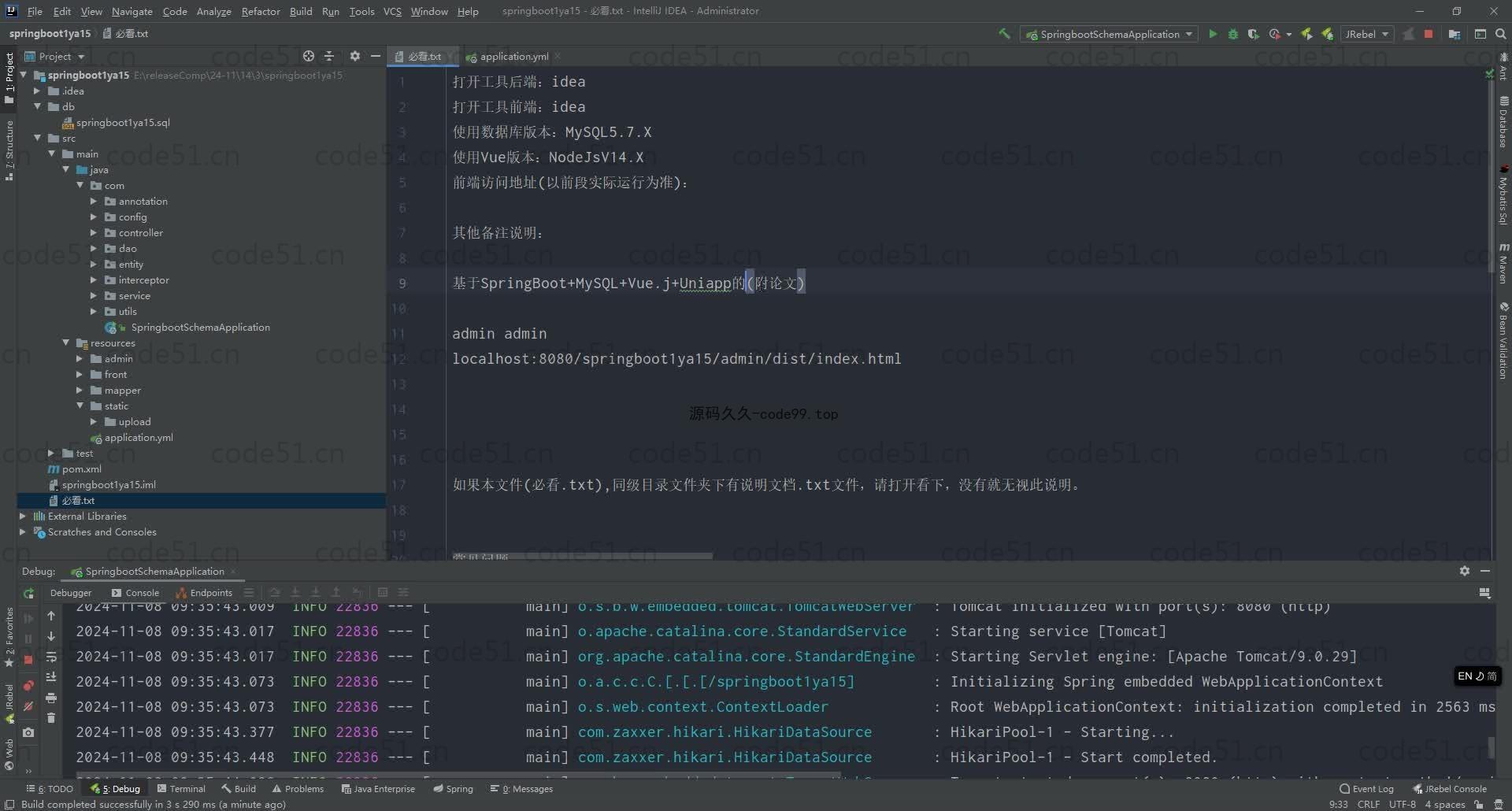The width and height of the screenshot is (1512, 811).
Task: Expand External Libraries node
Action: point(23,516)
